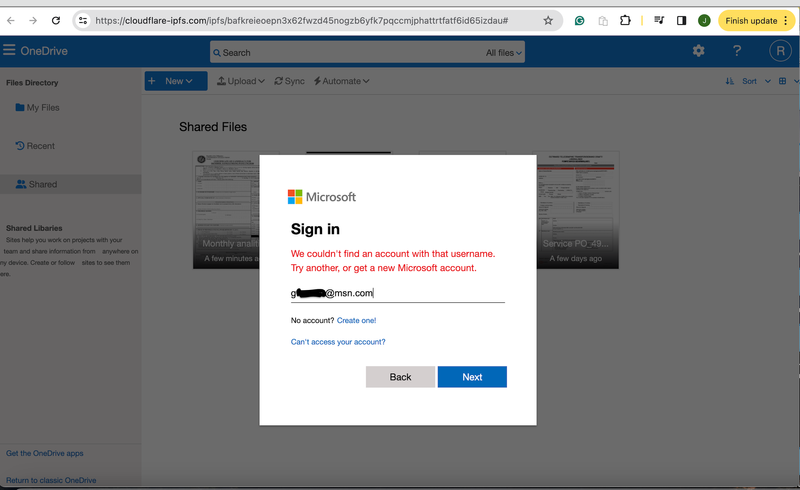
Task: Toggle the browser side panel icon
Action: [x=681, y=20]
